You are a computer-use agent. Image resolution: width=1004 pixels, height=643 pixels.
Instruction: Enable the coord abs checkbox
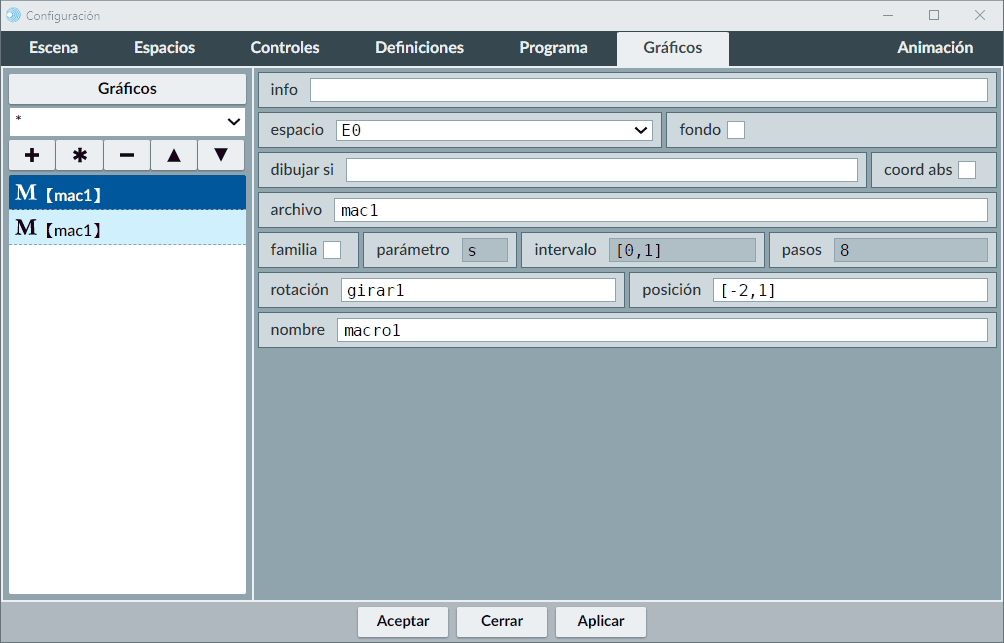967,170
